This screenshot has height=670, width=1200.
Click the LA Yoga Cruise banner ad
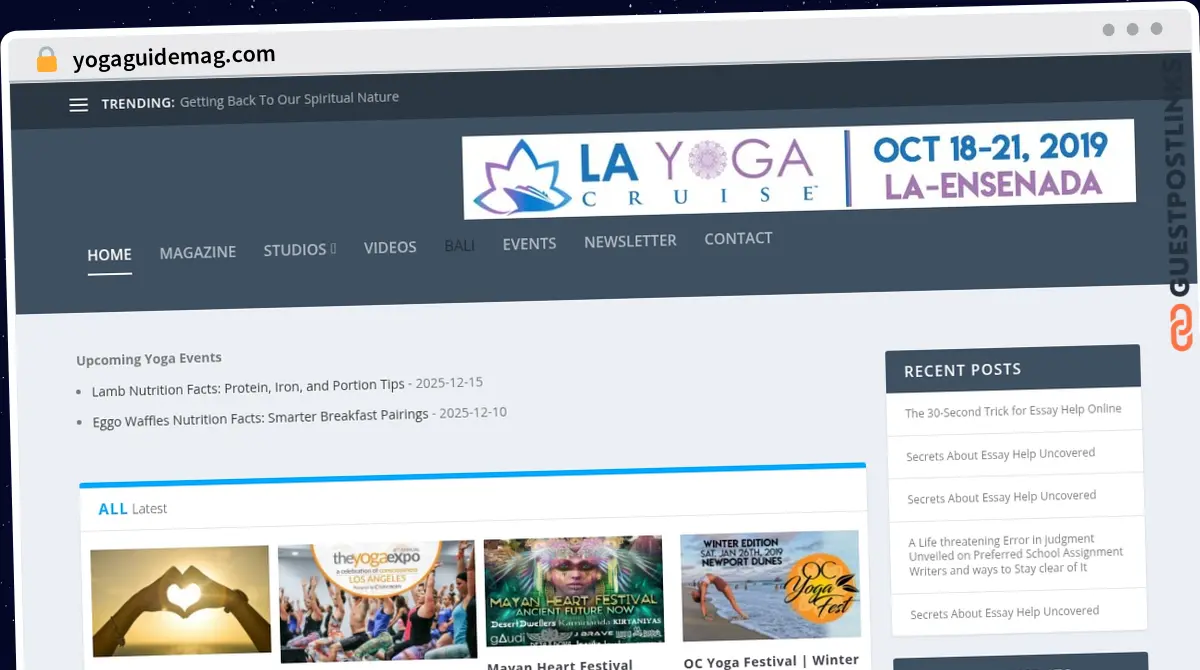[799, 168]
